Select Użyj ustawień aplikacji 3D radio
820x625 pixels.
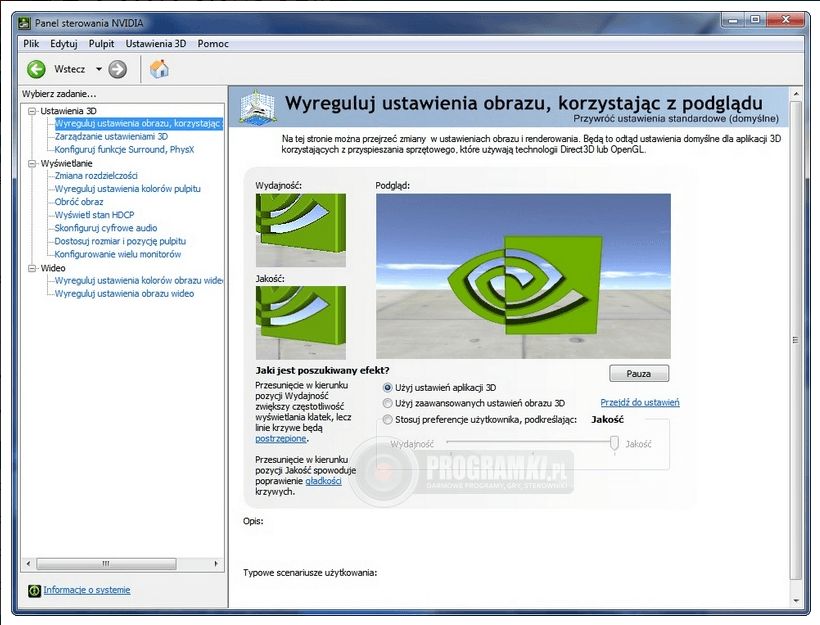click(388, 388)
